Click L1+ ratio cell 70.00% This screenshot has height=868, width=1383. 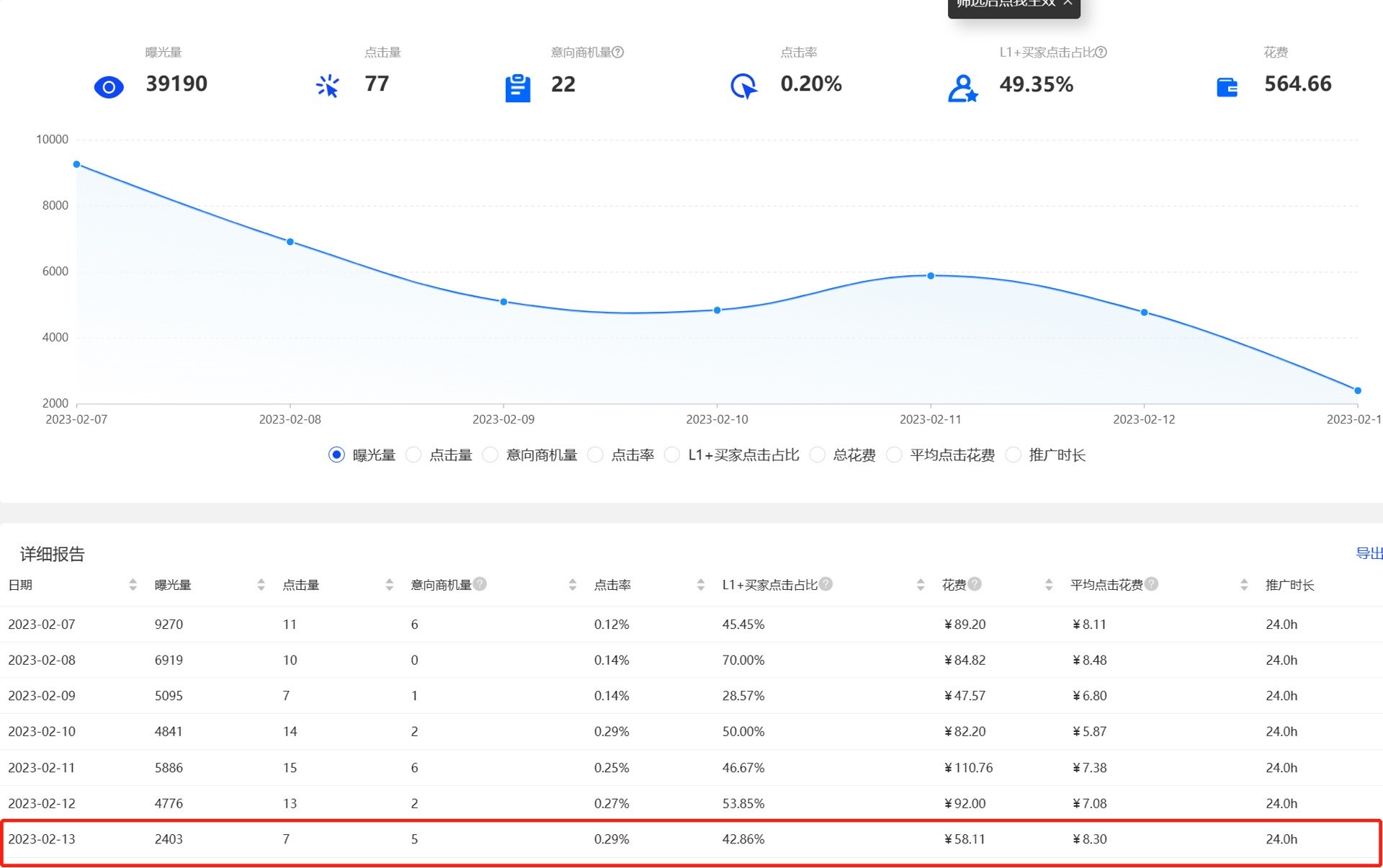pos(743,660)
